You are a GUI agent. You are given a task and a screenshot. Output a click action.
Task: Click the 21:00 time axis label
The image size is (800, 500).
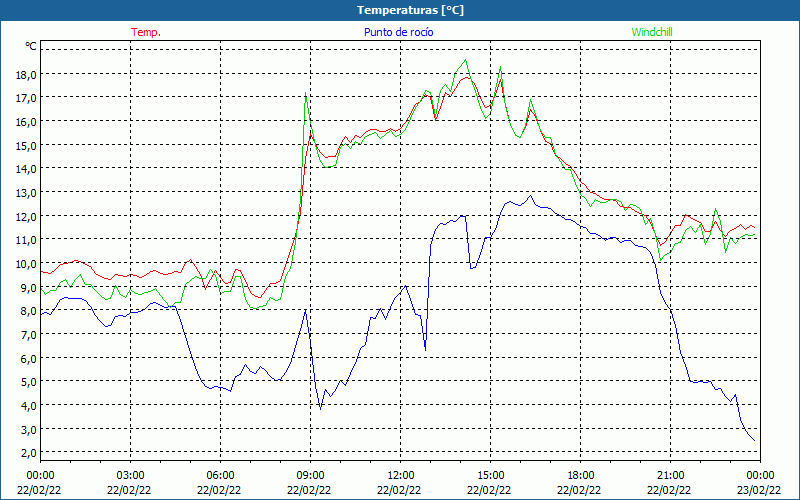(670, 476)
